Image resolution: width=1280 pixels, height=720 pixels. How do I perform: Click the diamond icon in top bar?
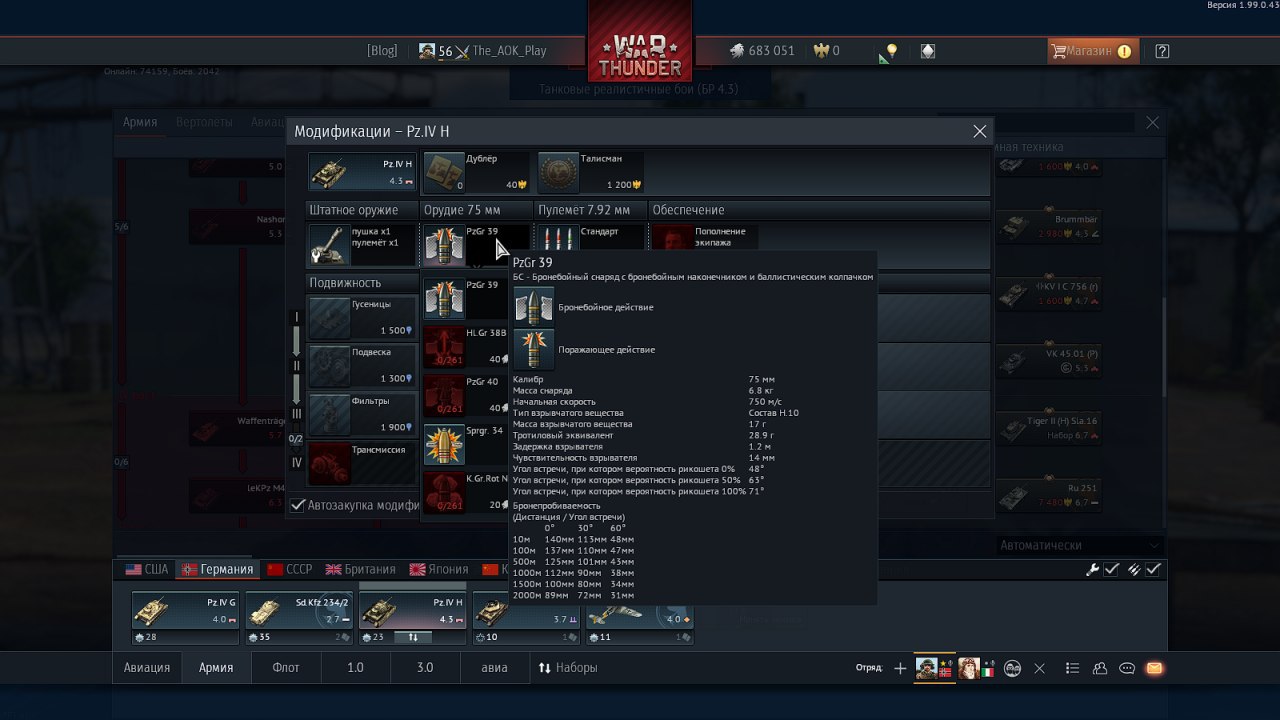[x=928, y=51]
